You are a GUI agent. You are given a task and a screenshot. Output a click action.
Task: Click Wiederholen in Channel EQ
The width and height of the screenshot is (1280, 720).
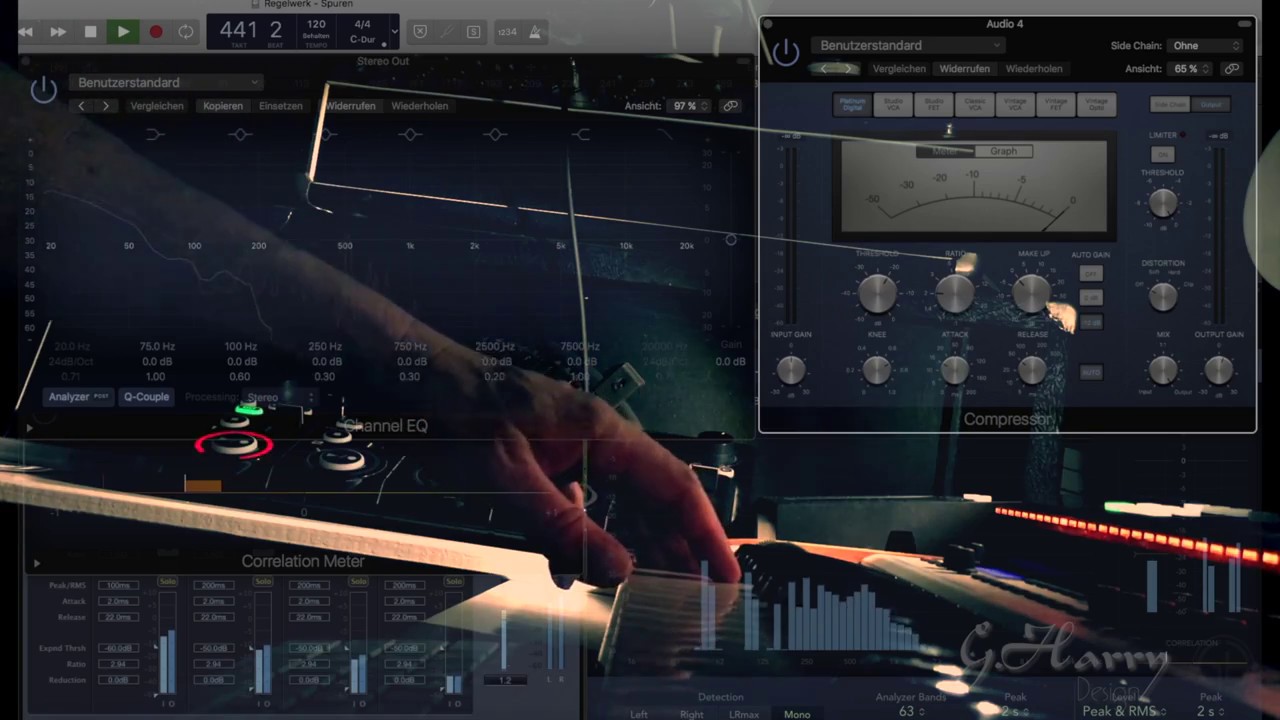(419, 106)
